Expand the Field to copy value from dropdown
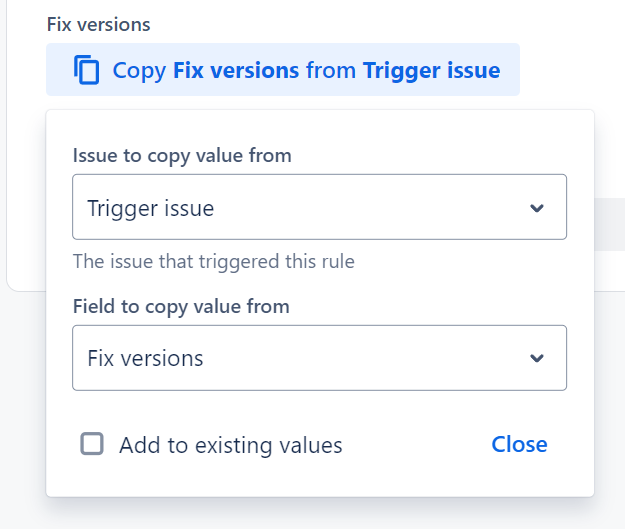The width and height of the screenshot is (625, 529). click(x=319, y=358)
